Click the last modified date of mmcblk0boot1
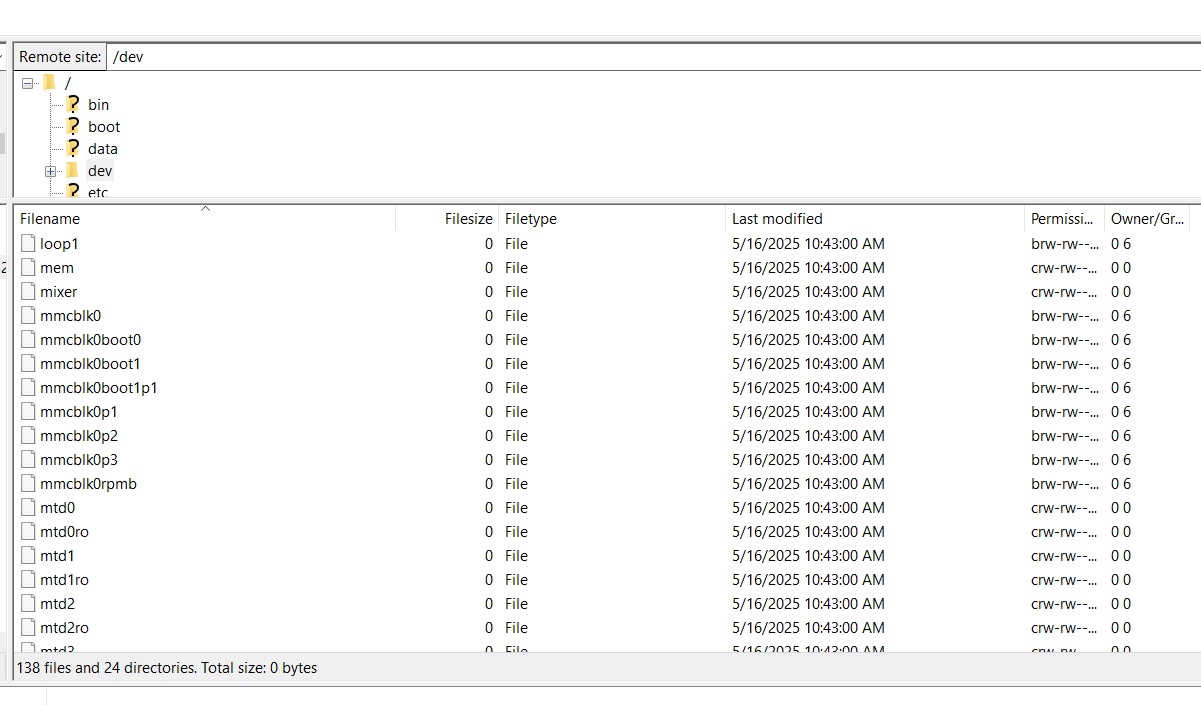This screenshot has height=705, width=1201. pos(808,363)
